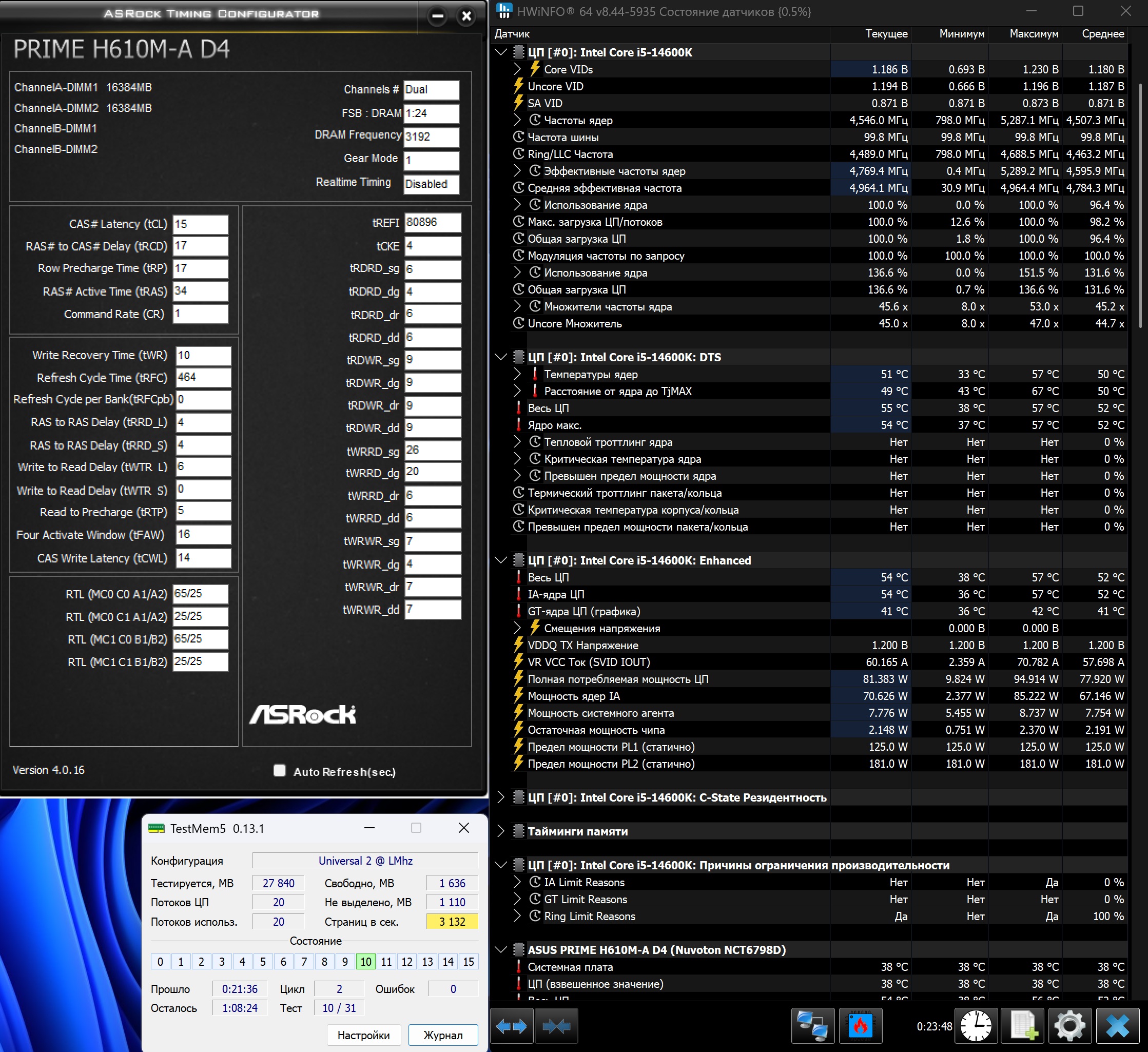Click the Текущее column header
Screen dimensions: 1148x1052
coord(886,33)
